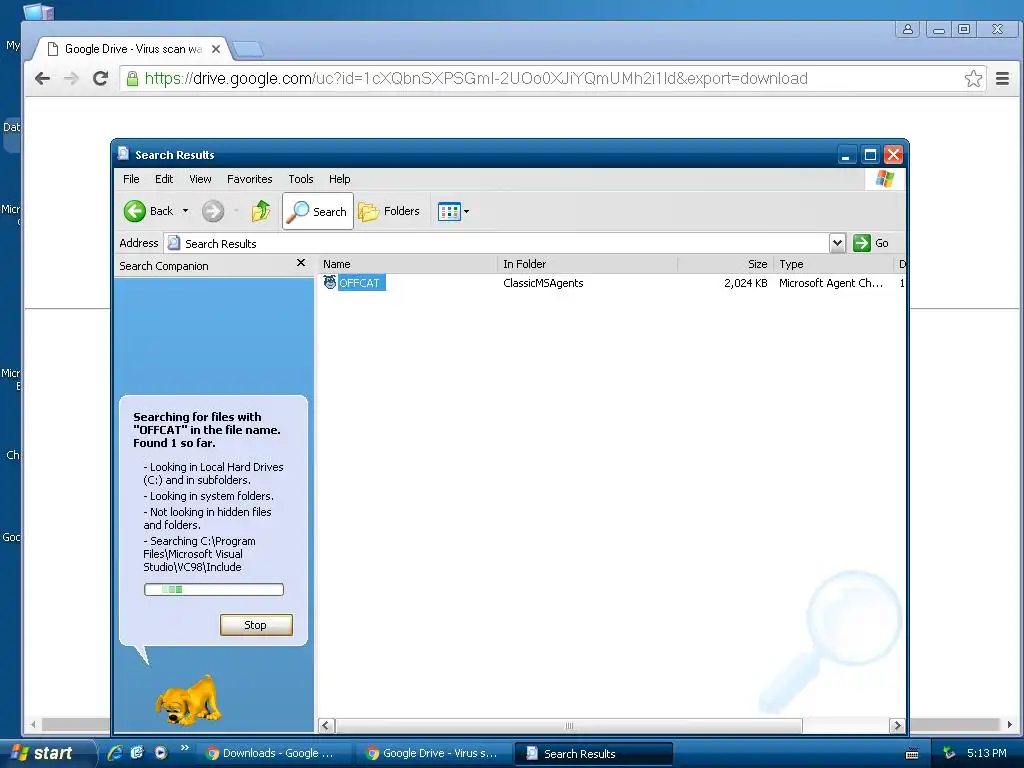Open a new Chrome tab
The height and width of the screenshot is (768, 1024).
(248, 49)
